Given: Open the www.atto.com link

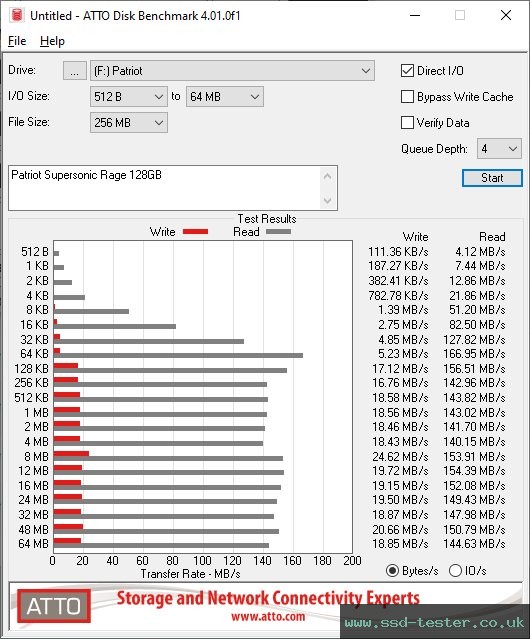Looking at the screenshot, I should pyautogui.click(x=268, y=616).
